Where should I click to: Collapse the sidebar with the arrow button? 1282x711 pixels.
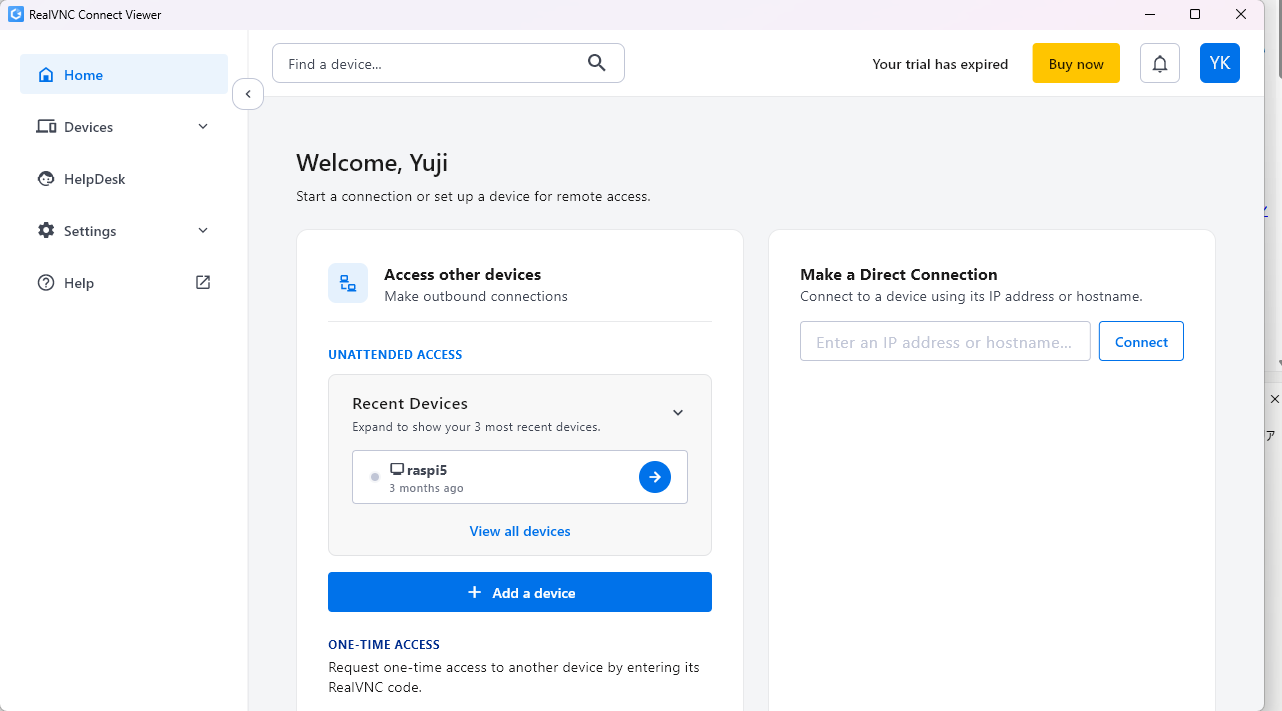(248, 94)
